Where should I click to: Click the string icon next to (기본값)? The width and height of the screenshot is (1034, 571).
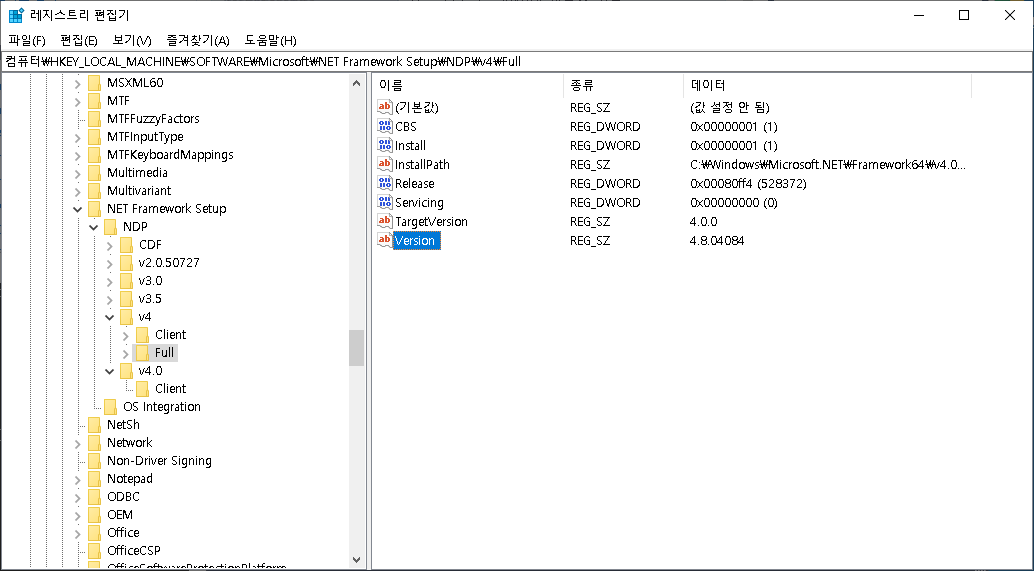coord(384,107)
